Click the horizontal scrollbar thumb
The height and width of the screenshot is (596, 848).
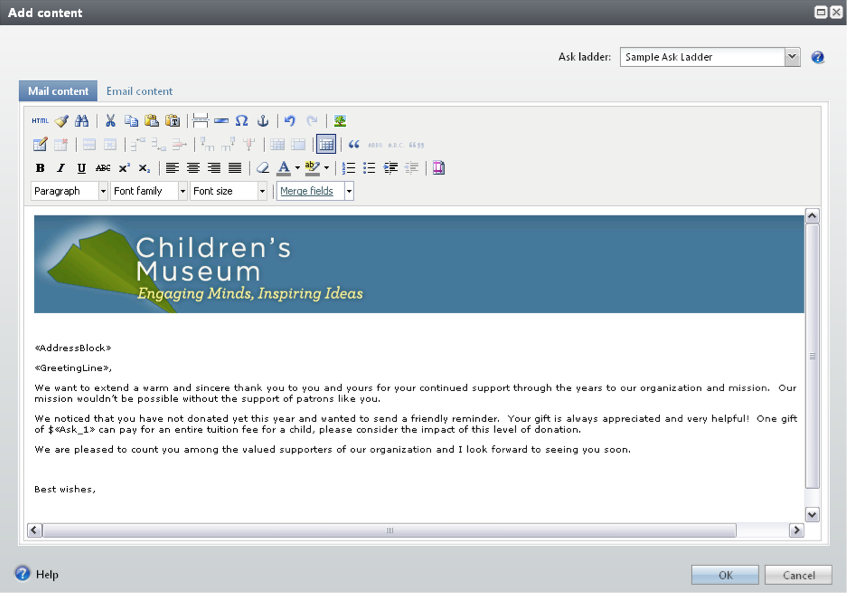tap(389, 531)
